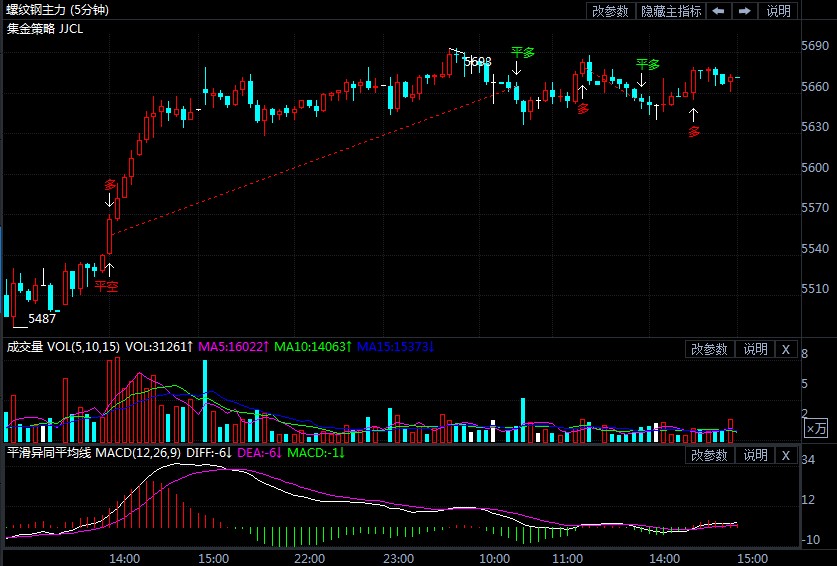837x566 pixels.
Task: Open 改参数 in the volume panel
Action: (x=709, y=349)
